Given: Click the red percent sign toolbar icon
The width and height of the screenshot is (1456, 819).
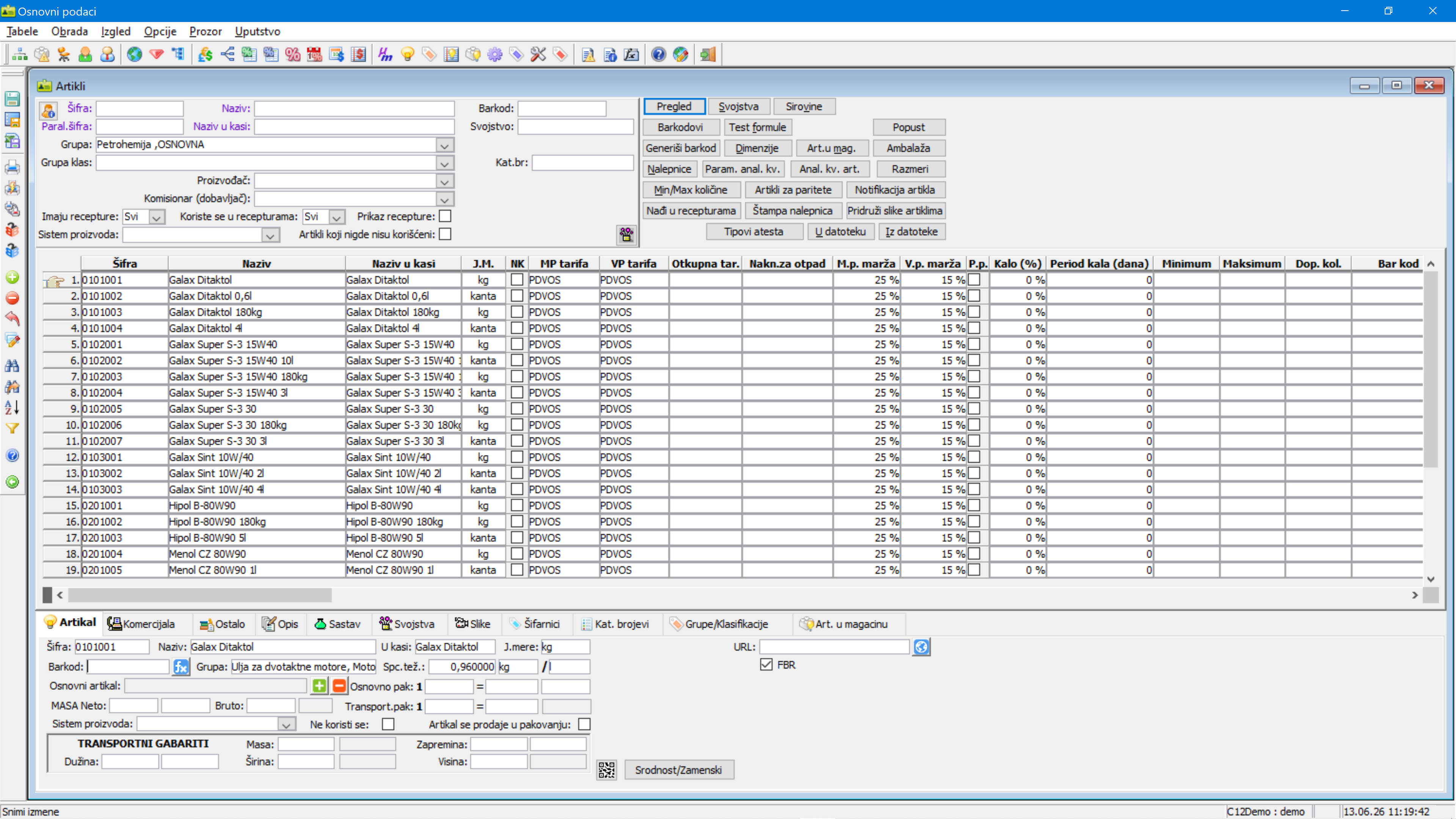Looking at the screenshot, I should tap(292, 54).
